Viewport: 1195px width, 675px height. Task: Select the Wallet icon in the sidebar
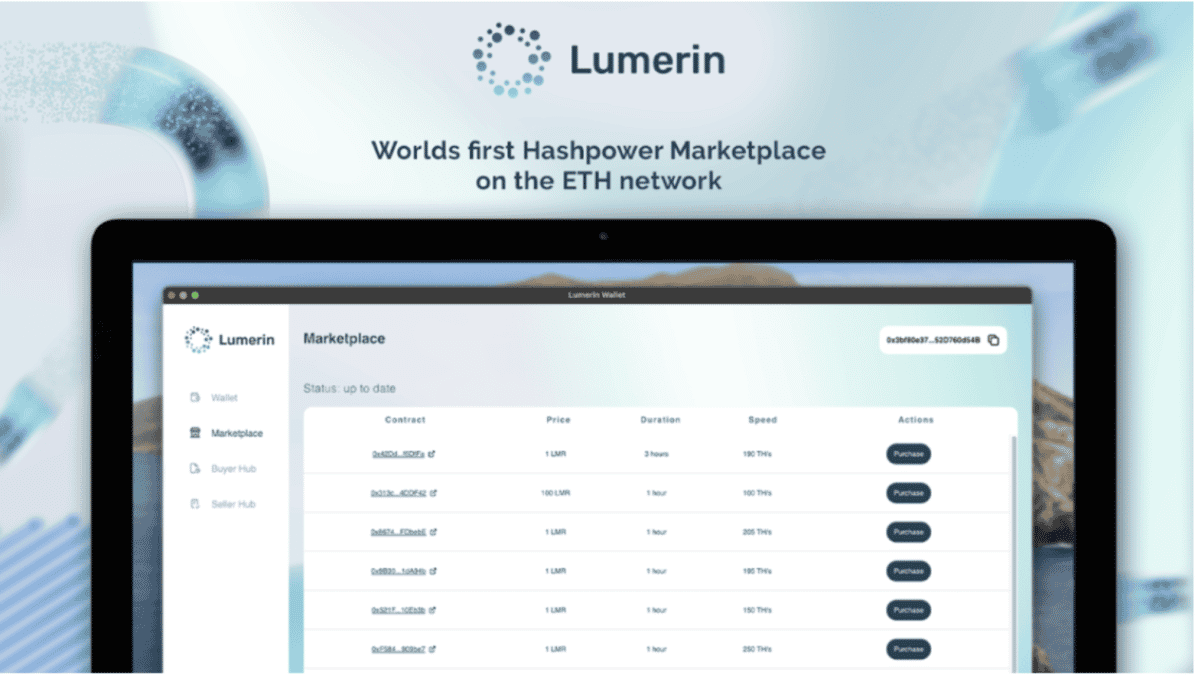(x=193, y=397)
